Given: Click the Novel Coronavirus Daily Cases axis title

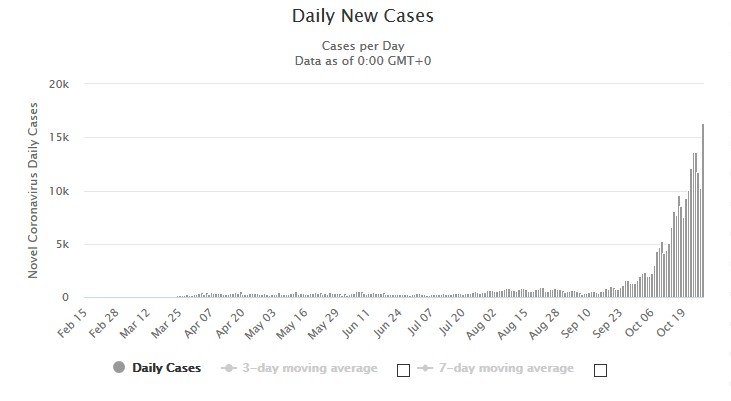Looking at the screenshot, I should (x=33, y=191).
